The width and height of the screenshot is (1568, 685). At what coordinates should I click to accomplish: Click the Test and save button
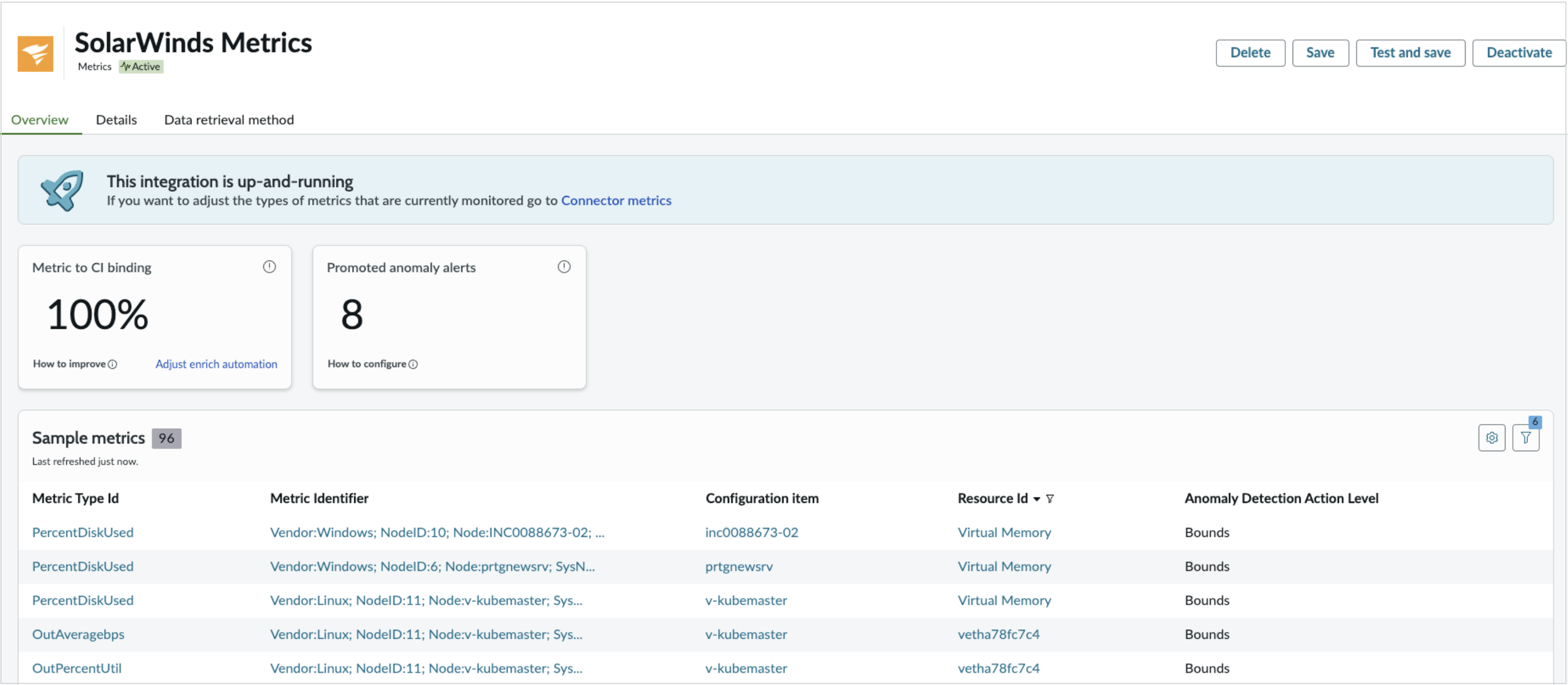click(x=1410, y=53)
